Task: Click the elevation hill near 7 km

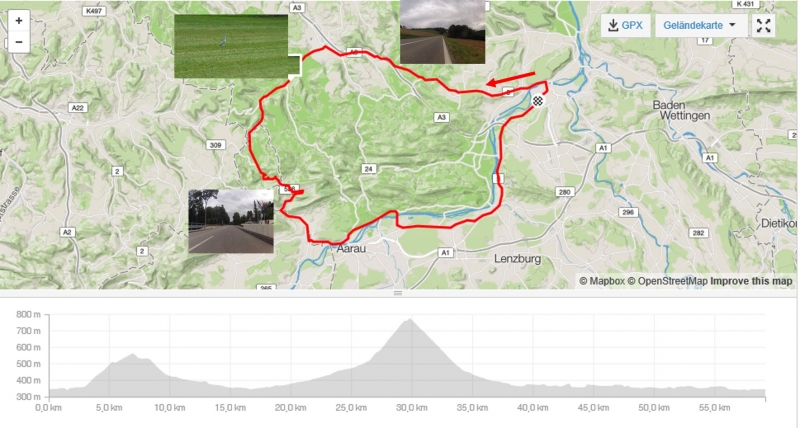Action: coord(133,355)
